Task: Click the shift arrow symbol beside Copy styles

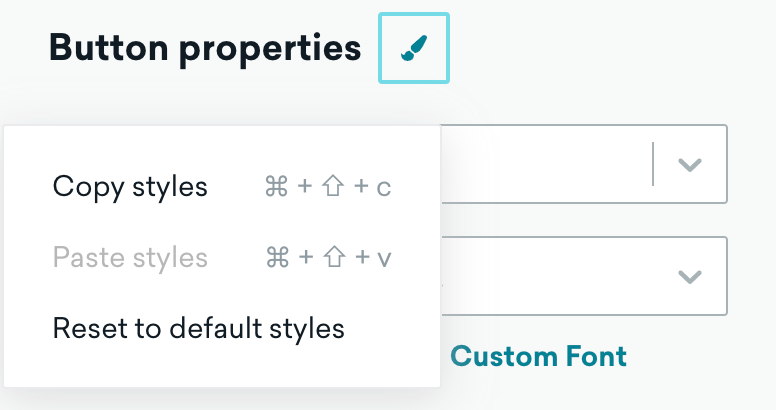Action: (332, 187)
